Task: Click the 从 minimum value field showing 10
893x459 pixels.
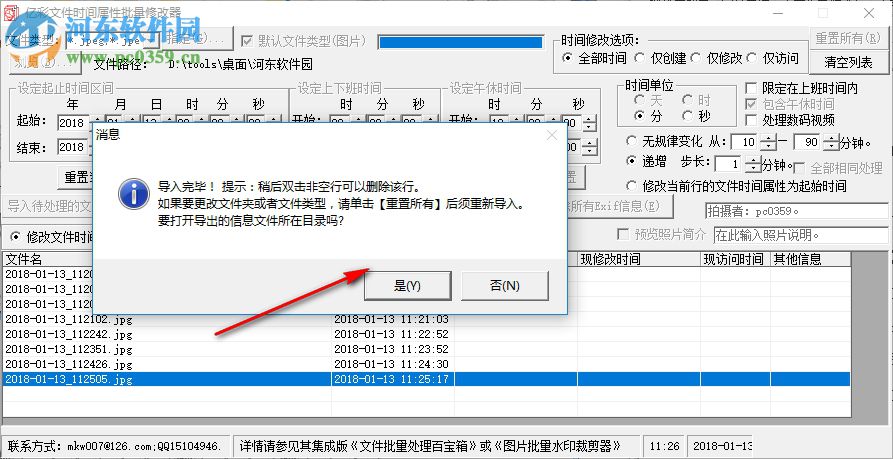Action: pyautogui.click(x=745, y=142)
